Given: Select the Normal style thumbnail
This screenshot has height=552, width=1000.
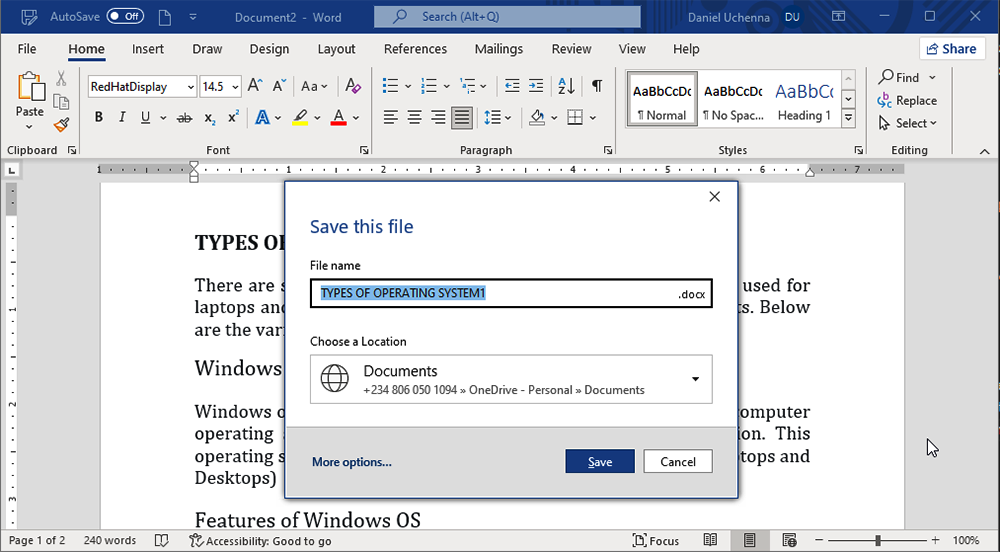Looking at the screenshot, I should tap(662, 99).
